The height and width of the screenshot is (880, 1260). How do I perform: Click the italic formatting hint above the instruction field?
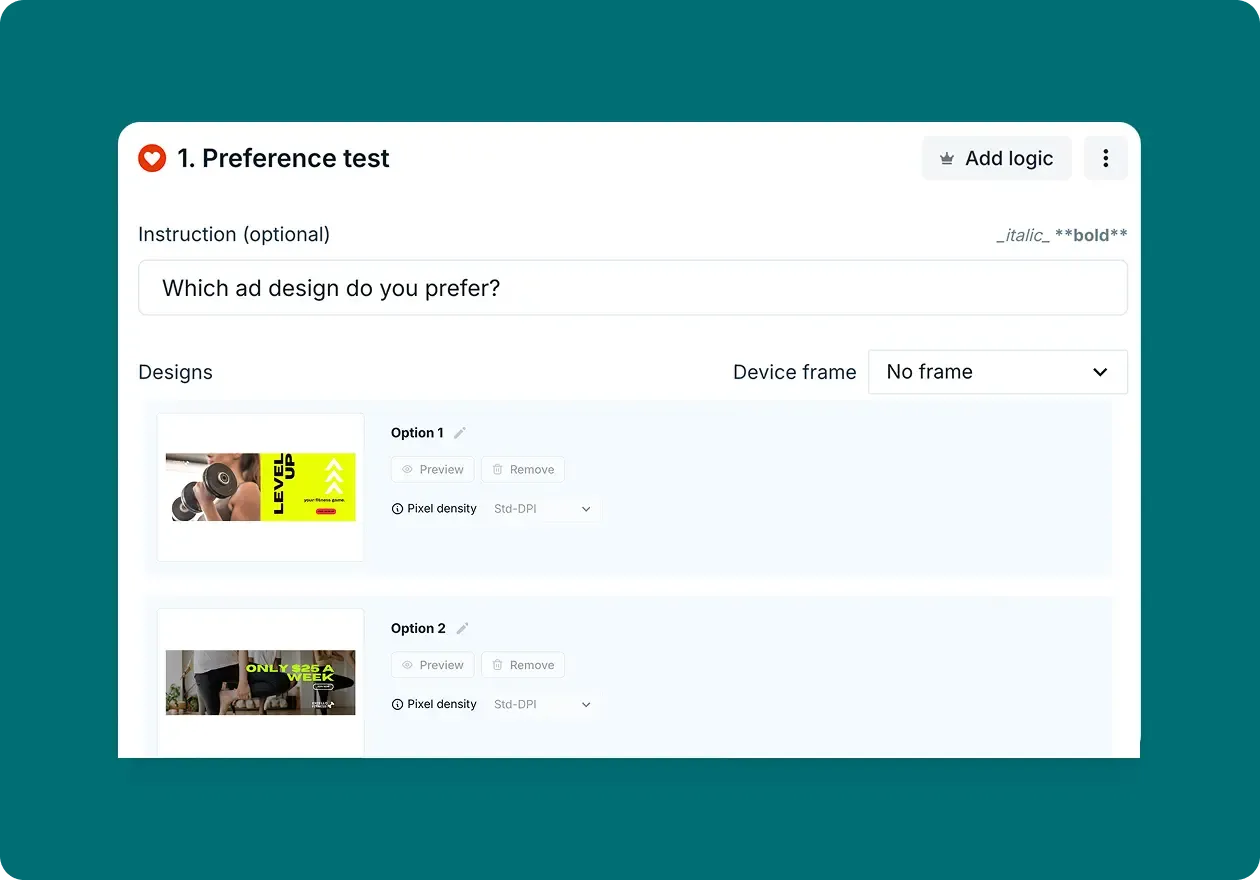(x=1021, y=235)
